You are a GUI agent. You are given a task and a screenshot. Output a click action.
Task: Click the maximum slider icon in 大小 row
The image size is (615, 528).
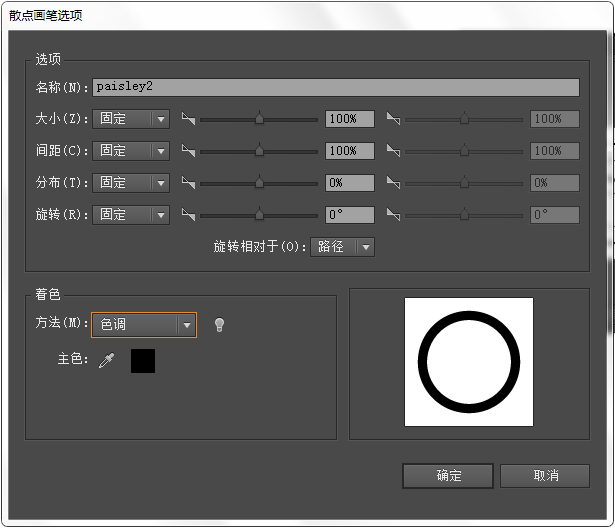393,118
